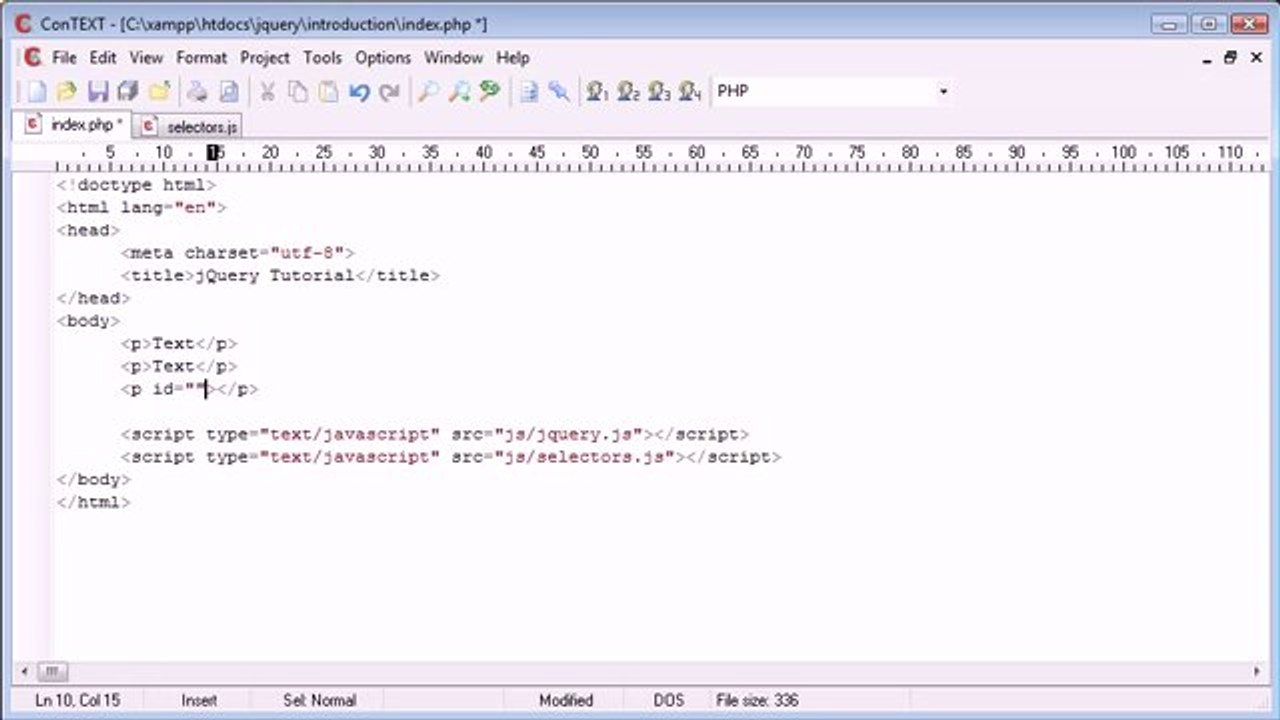Paste clipboard with the Paste icon
The height and width of the screenshot is (720, 1280).
pyautogui.click(x=328, y=92)
